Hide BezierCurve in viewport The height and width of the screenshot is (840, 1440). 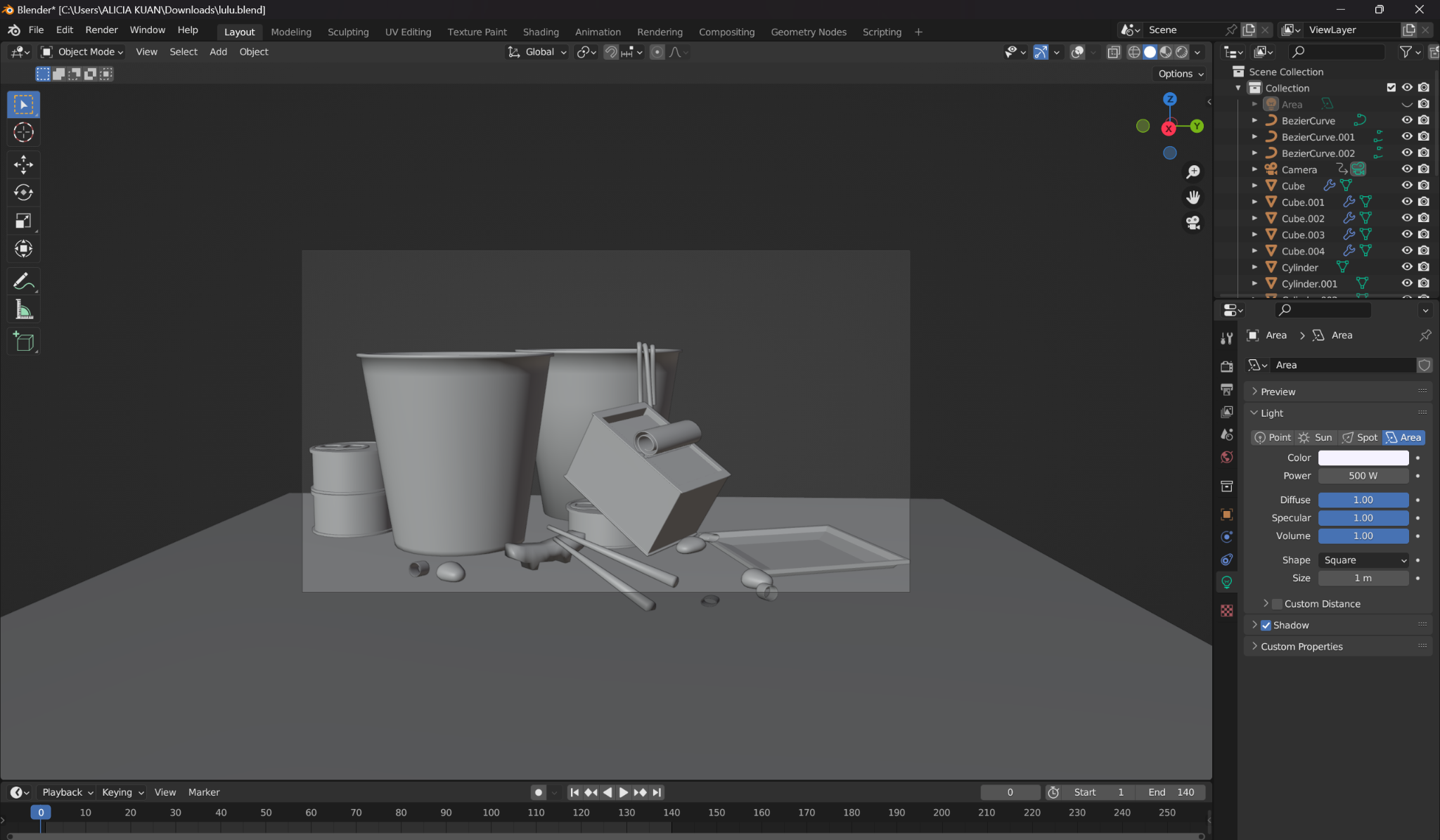[1407, 120]
